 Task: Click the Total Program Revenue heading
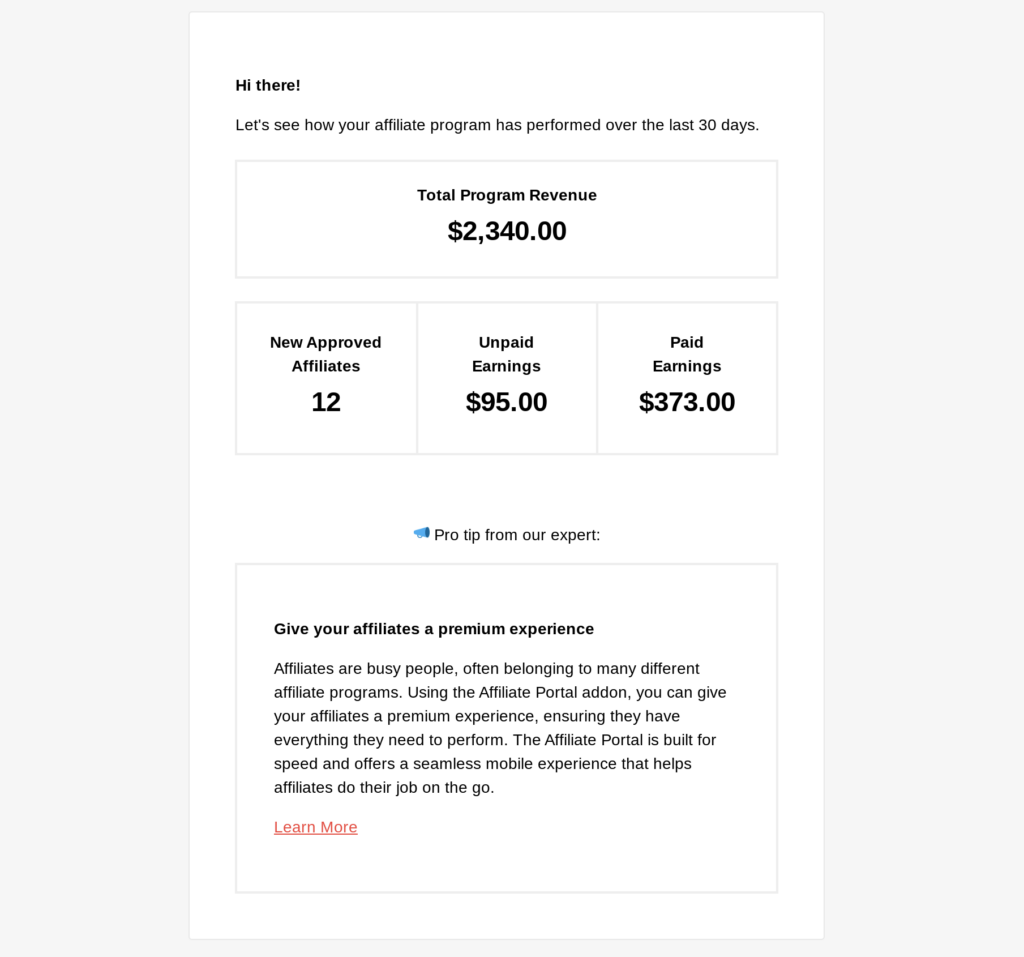[507, 195]
